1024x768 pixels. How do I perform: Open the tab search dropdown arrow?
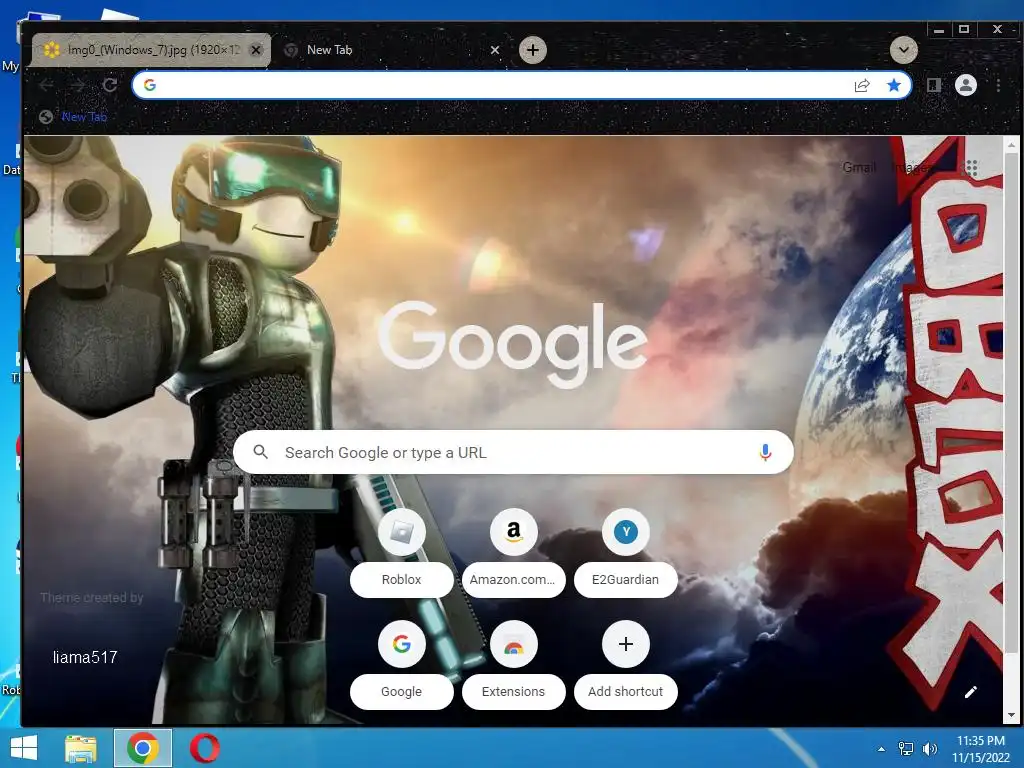click(x=904, y=50)
